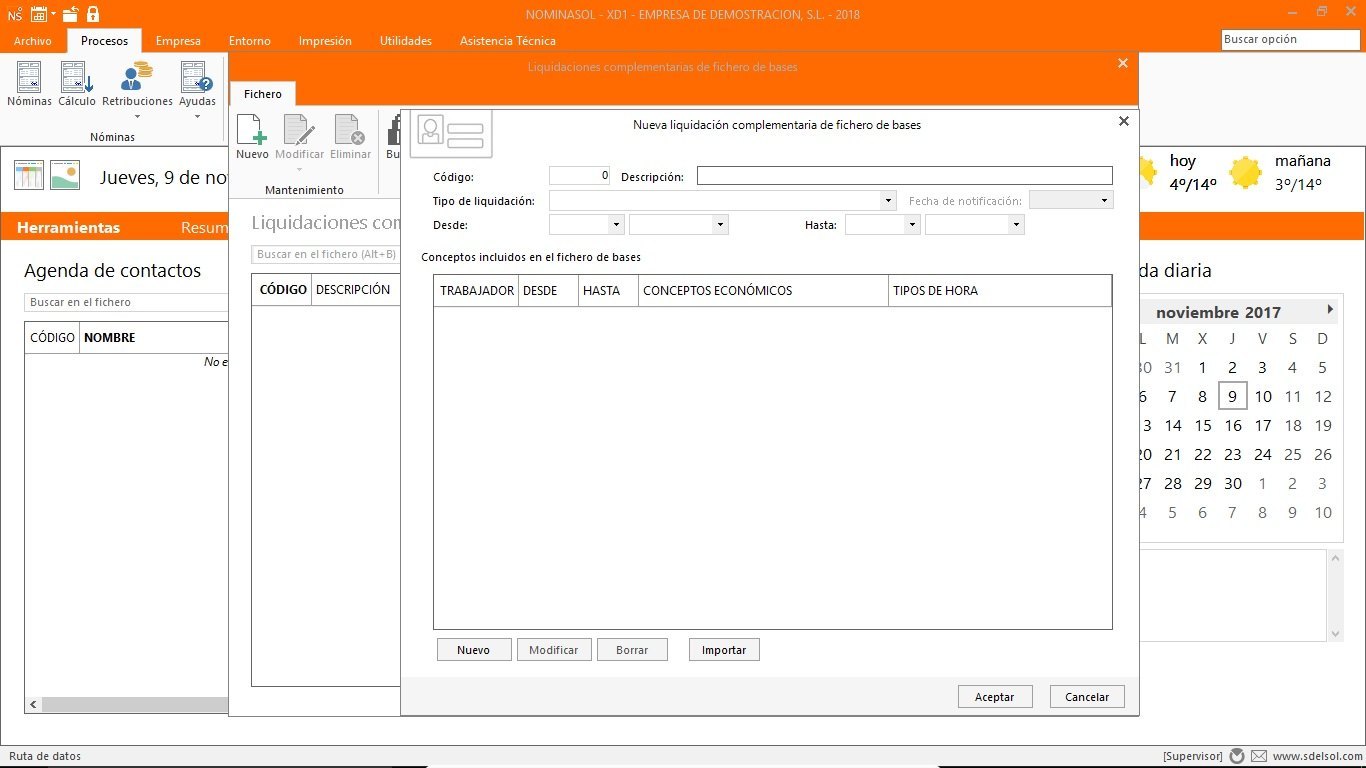Open the first Hasta dropdown

tap(912, 225)
